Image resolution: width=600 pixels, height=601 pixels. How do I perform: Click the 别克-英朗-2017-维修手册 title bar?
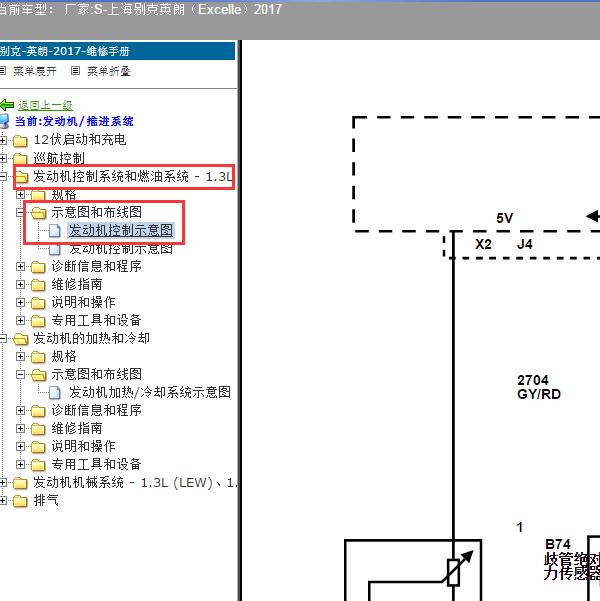117,51
